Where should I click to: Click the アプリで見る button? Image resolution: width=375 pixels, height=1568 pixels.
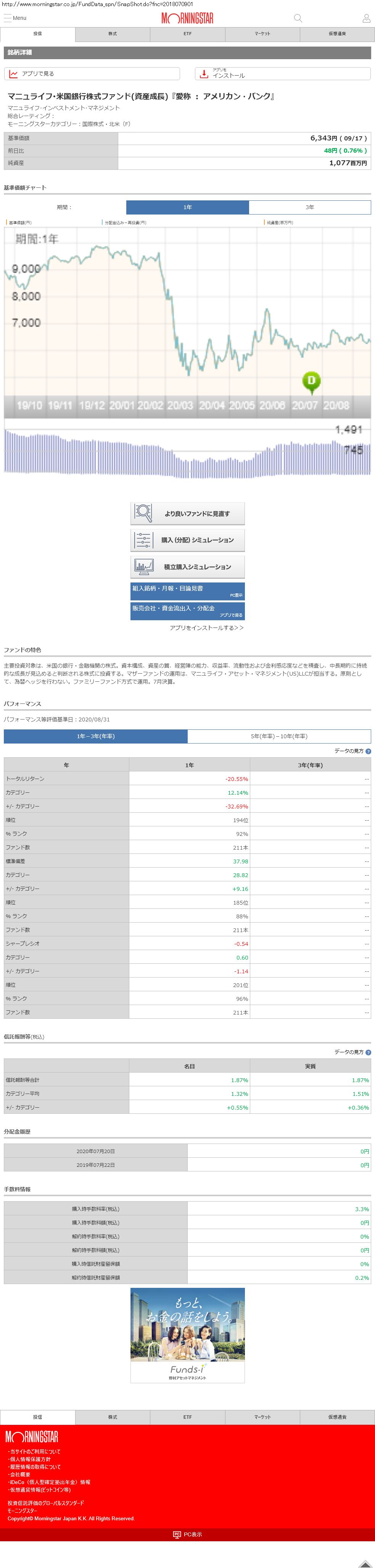pyautogui.click(x=92, y=74)
